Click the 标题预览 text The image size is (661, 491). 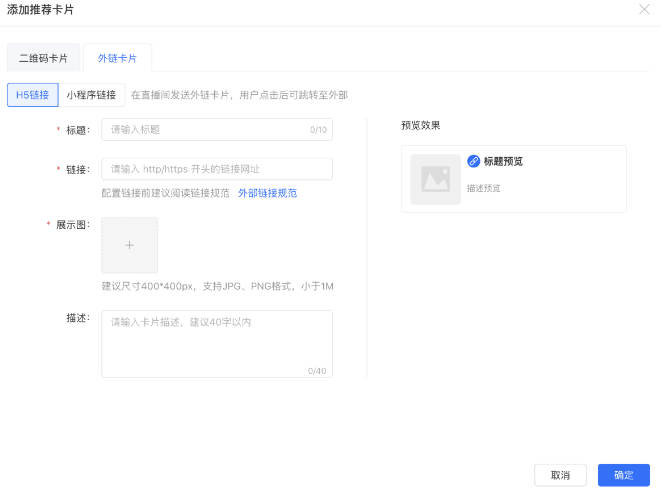pos(503,161)
